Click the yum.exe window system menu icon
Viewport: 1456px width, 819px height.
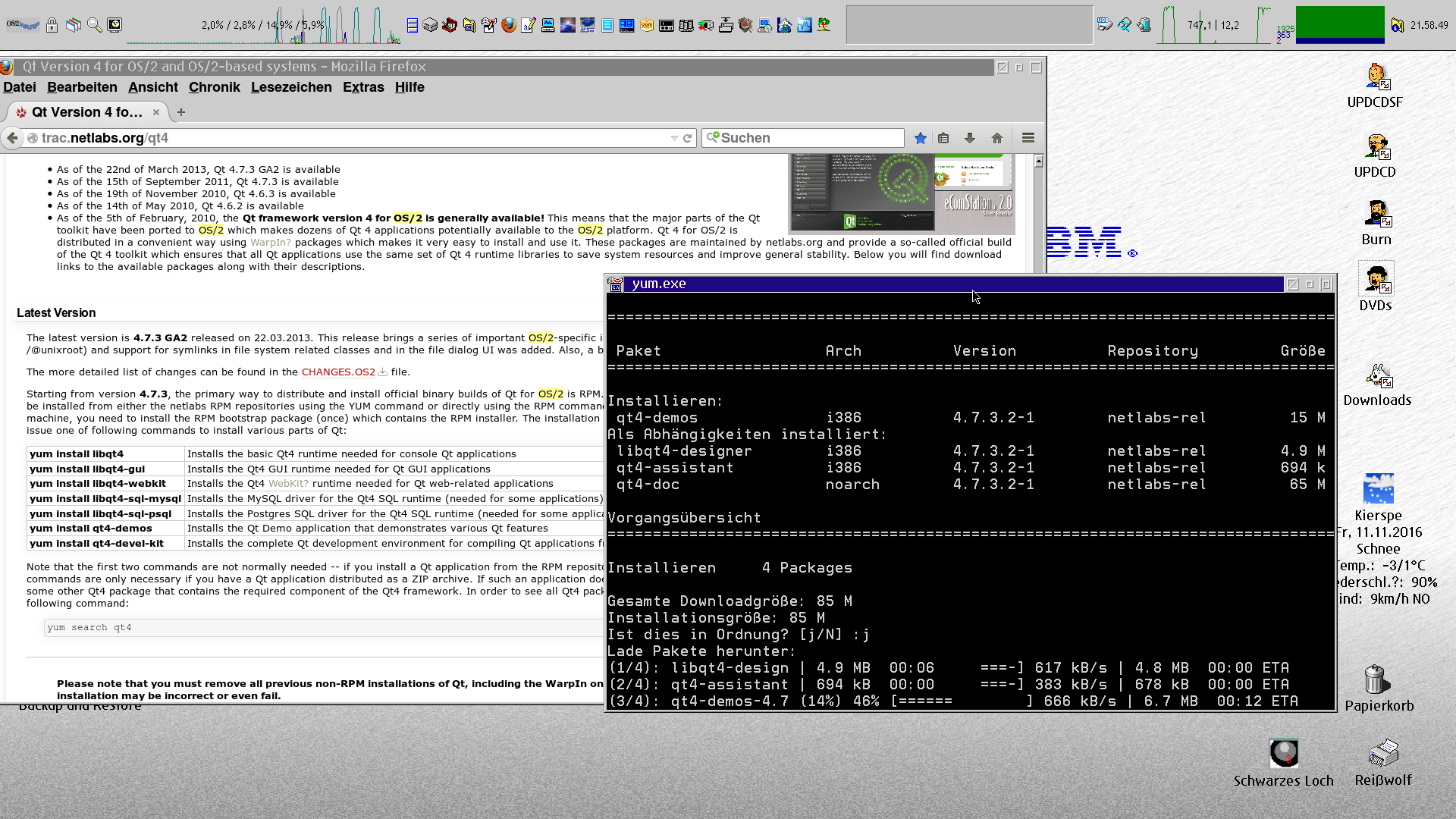click(x=615, y=284)
